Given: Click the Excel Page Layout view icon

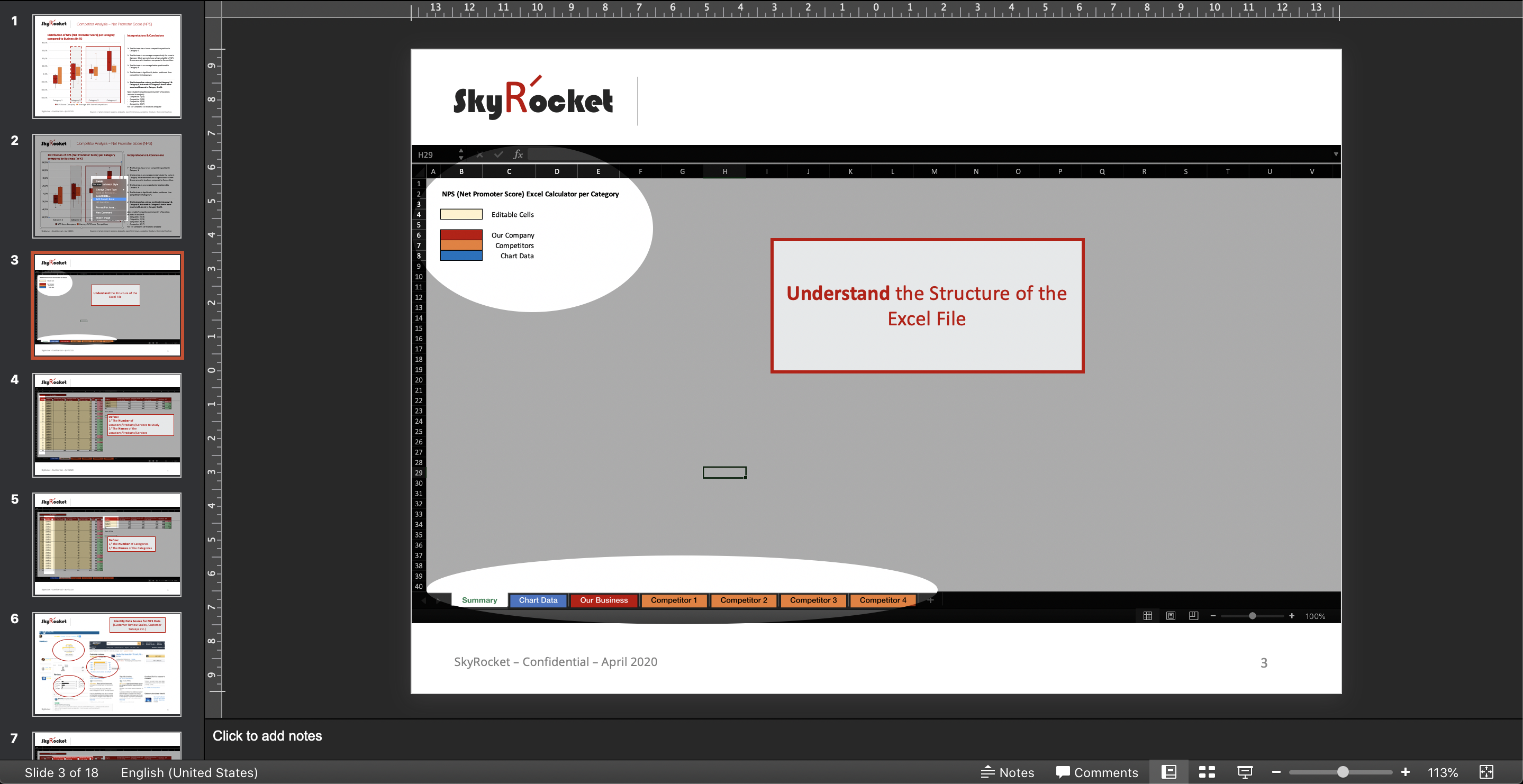Looking at the screenshot, I should (1171, 615).
